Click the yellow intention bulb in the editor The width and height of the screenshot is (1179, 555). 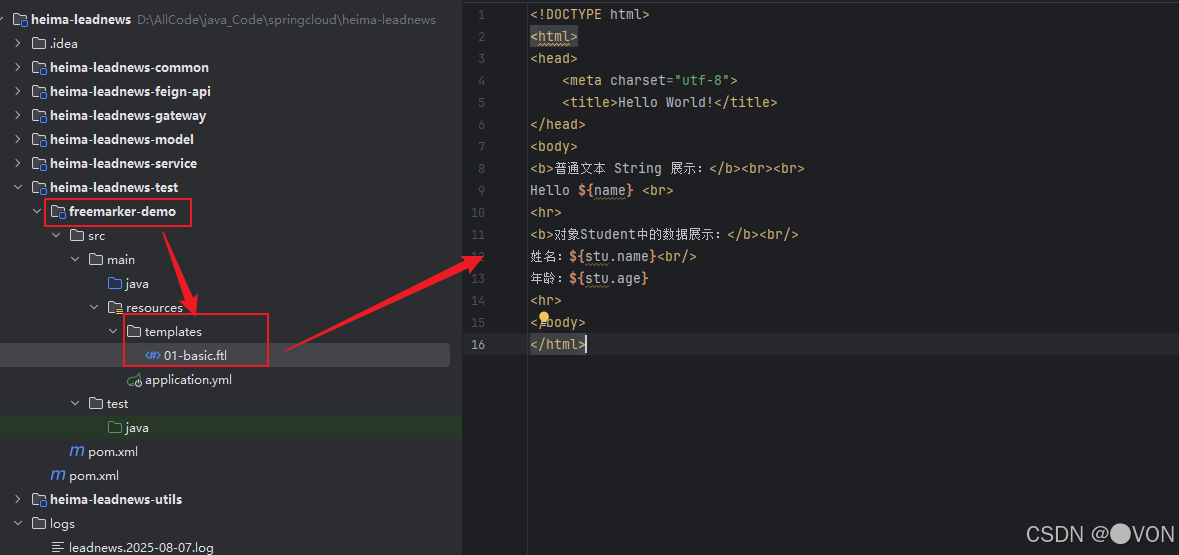[544, 318]
